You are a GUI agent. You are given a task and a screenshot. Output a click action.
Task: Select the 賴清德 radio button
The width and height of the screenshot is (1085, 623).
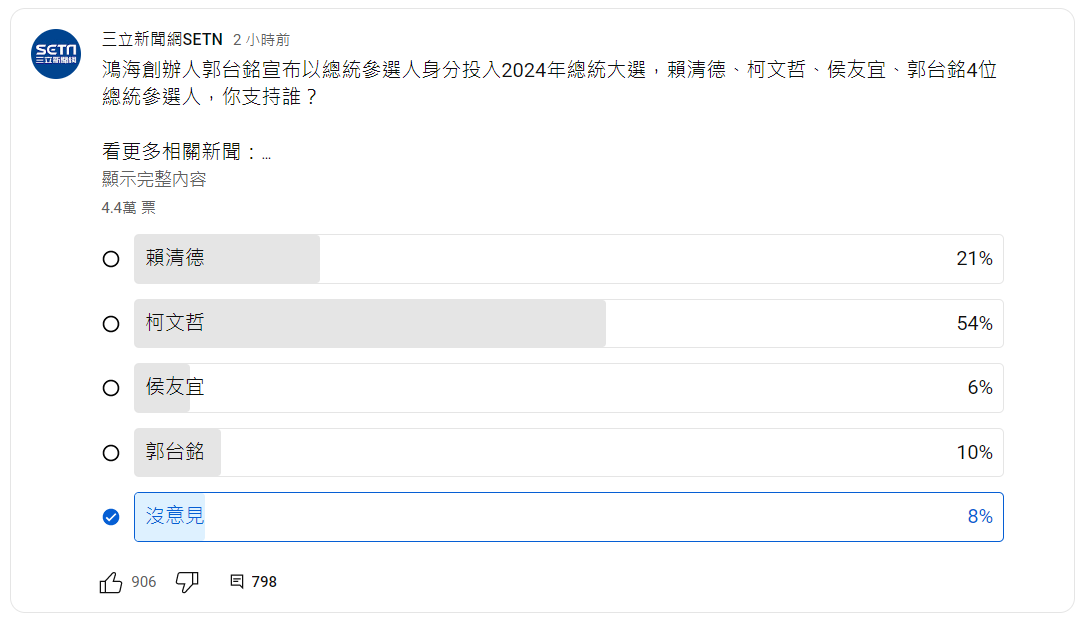110,258
